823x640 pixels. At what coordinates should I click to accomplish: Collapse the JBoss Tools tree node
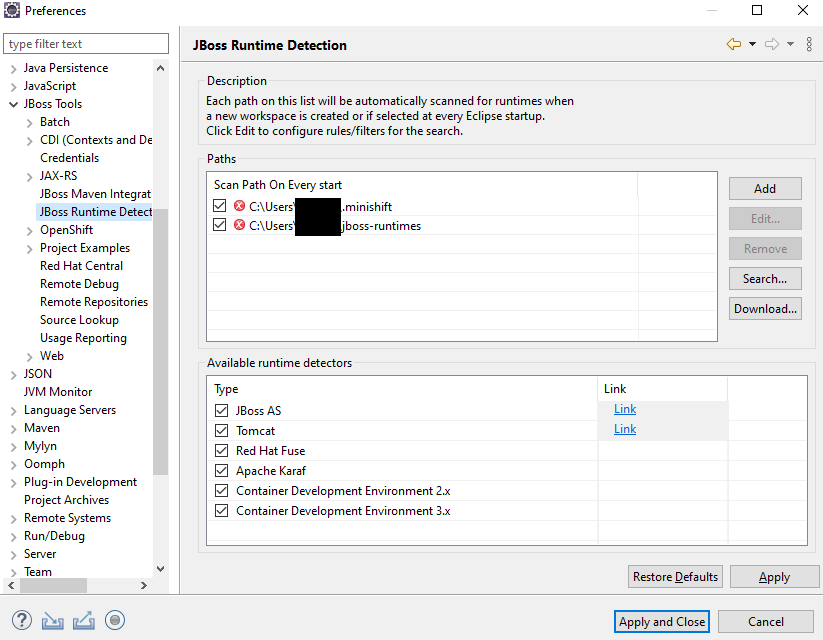click(x=14, y=104)
